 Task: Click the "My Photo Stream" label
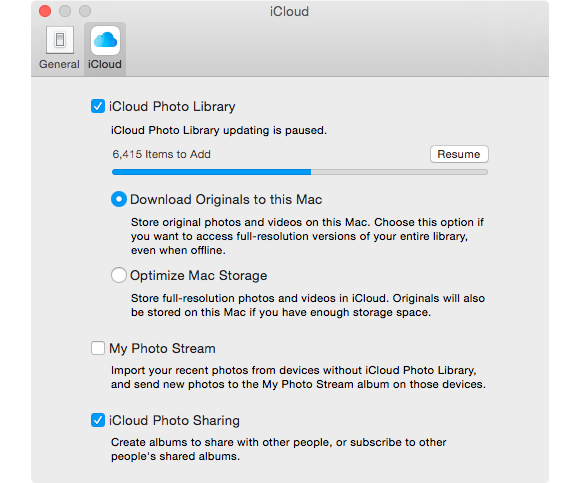[x=162, y=348]
